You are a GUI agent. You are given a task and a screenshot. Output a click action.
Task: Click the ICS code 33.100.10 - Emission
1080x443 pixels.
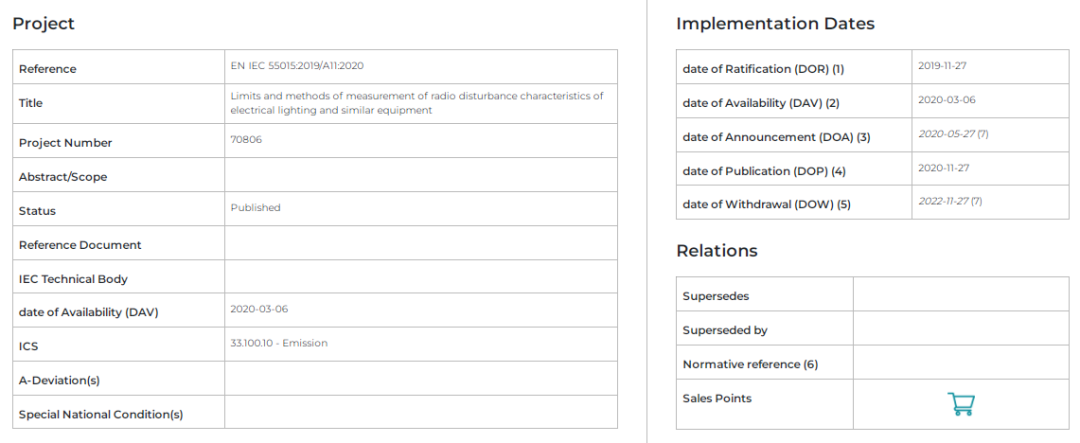click(278, 343)
